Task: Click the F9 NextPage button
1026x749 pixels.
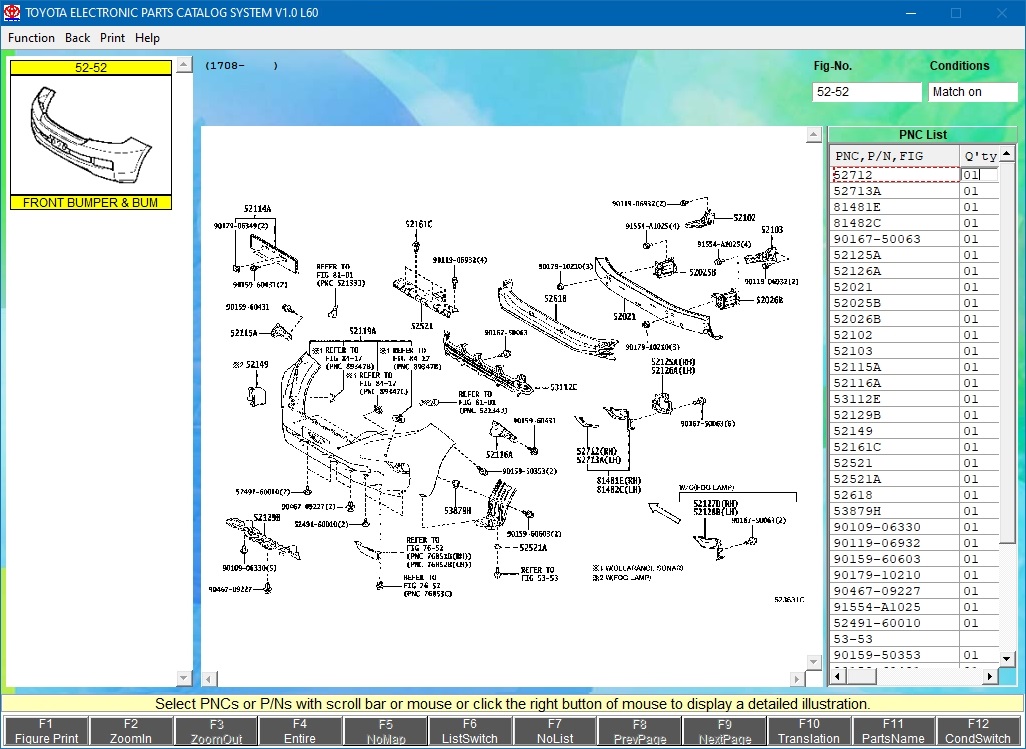Action: pyautogui.click(x=724, y=731)
